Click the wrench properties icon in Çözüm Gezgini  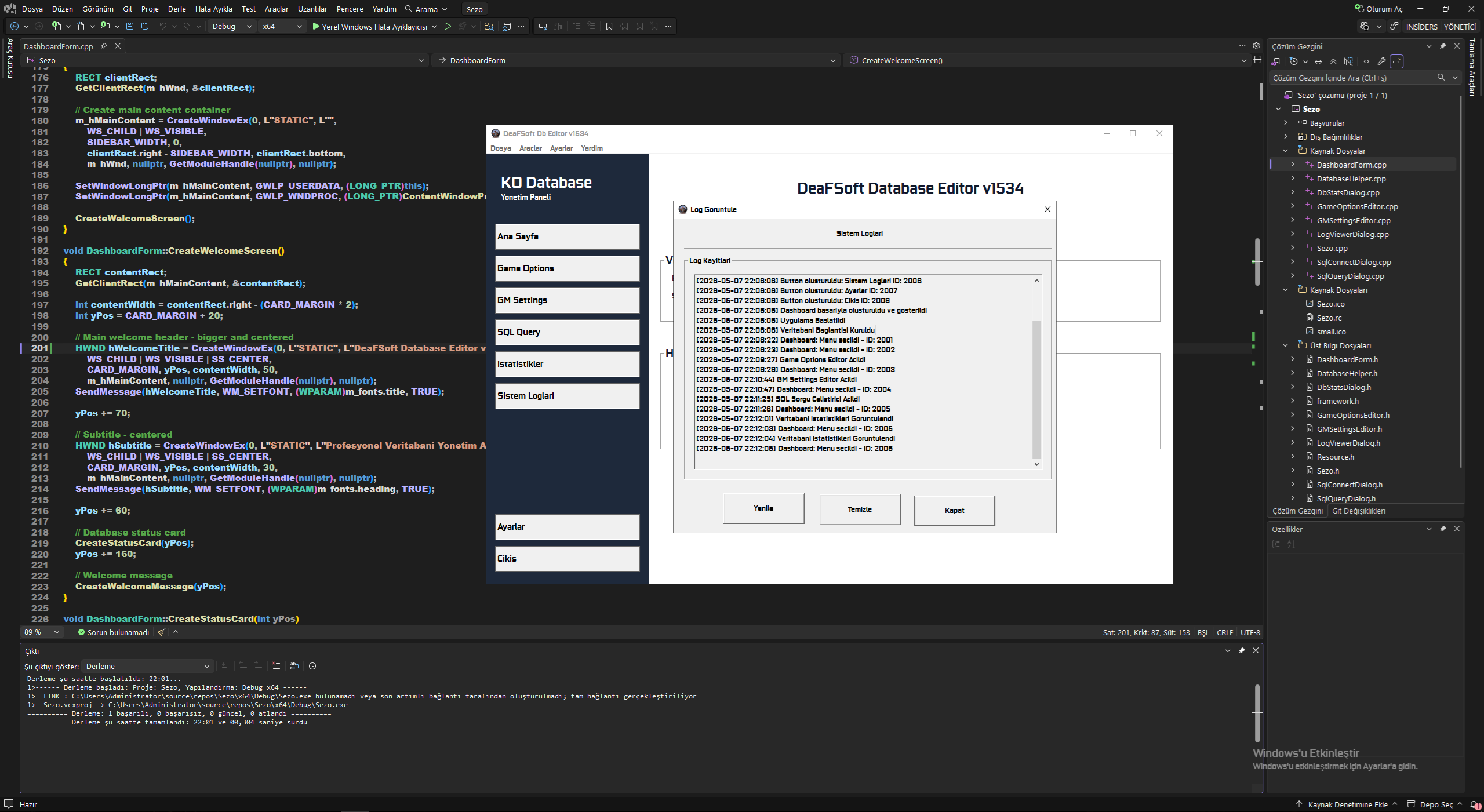(1381, 61)
